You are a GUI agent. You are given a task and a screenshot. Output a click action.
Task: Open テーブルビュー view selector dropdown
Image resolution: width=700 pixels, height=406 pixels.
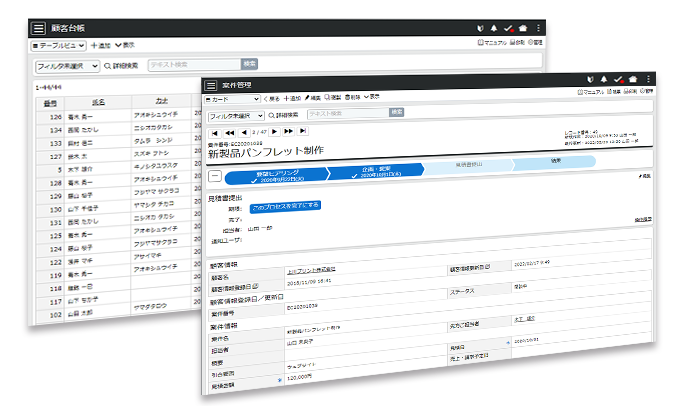pyautogui.click(x=60, y=45)
